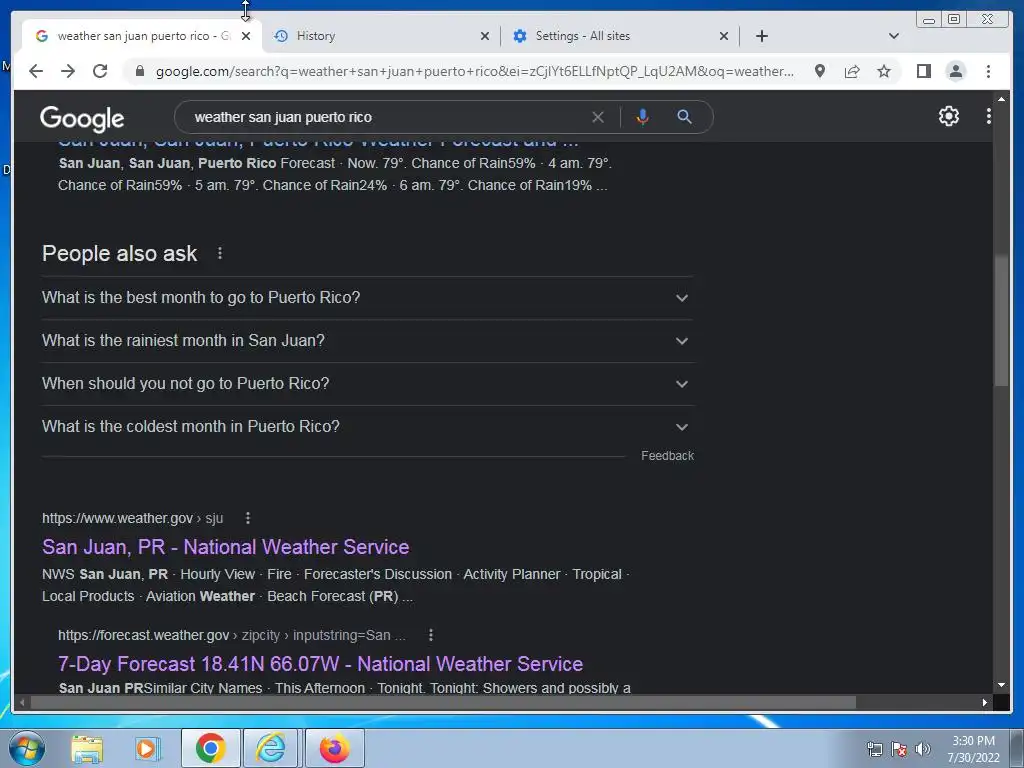Open People also ask options menu

[220, 253]
